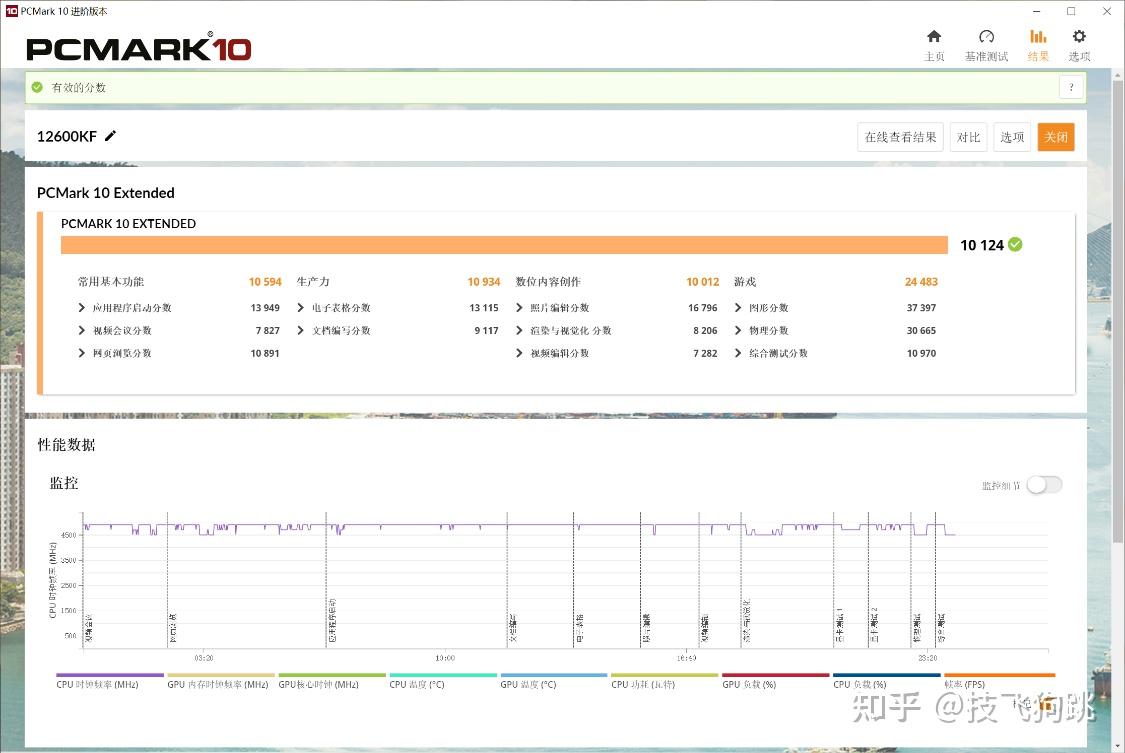The width and height of the screenshot is (1125, 753).
Task: Click the orange 关闭 button
Action: [x=1055, y=137]
